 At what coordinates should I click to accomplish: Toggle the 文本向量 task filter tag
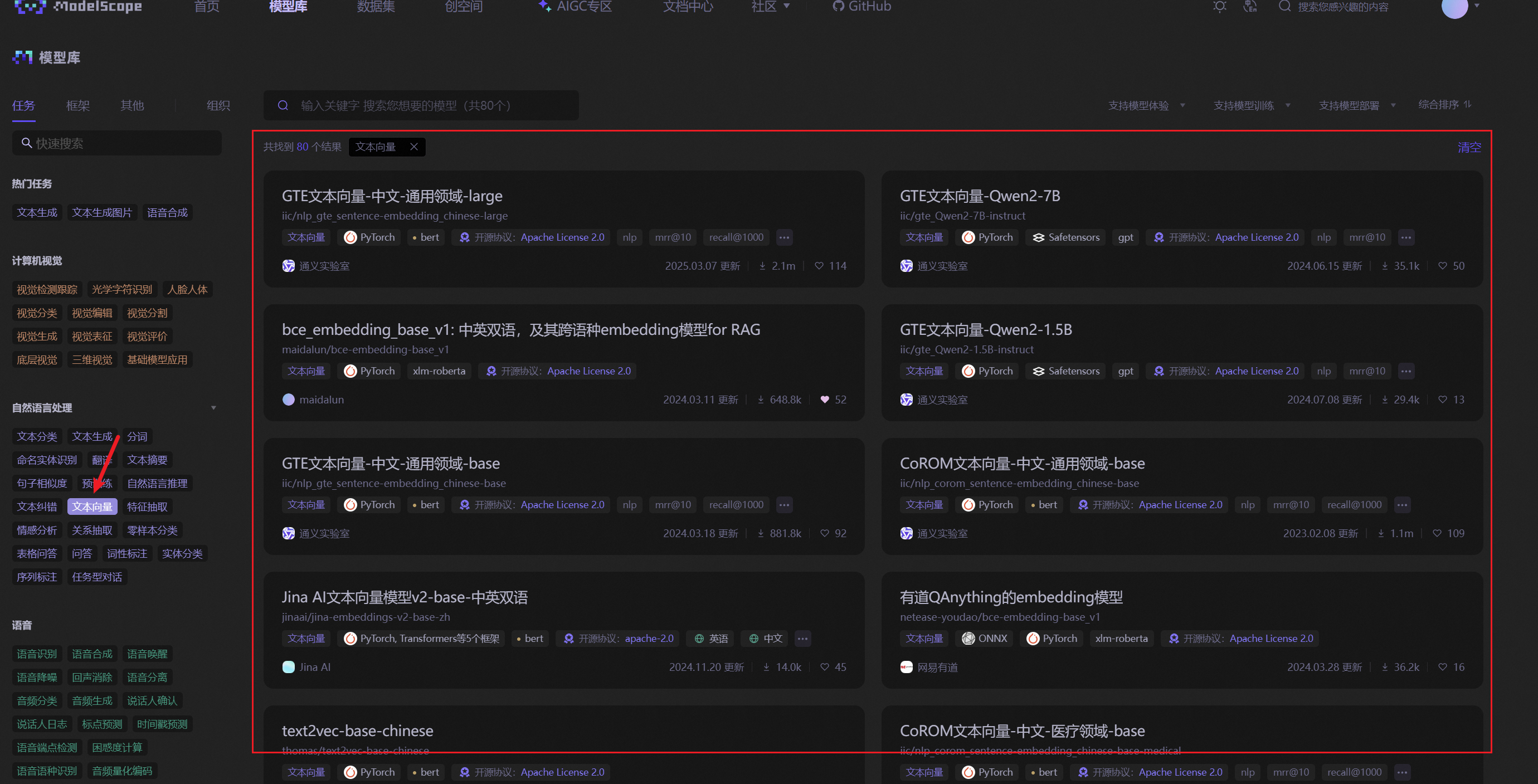[x=92, y=507]
